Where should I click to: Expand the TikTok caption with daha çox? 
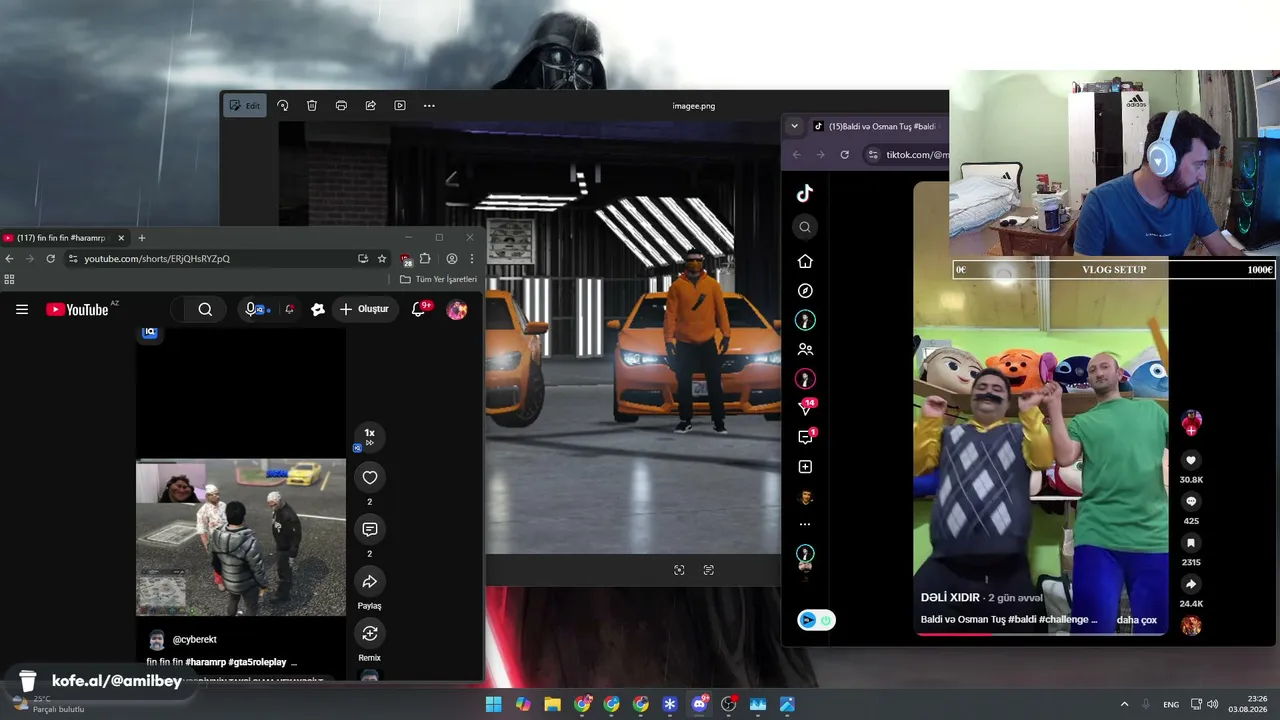1136,620
